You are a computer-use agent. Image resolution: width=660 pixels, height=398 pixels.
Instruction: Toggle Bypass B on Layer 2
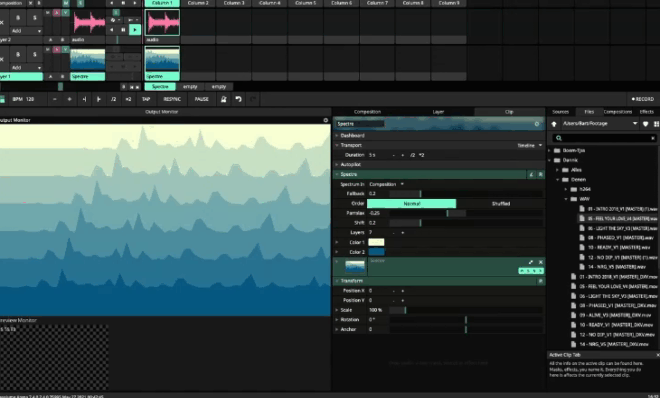18,18
